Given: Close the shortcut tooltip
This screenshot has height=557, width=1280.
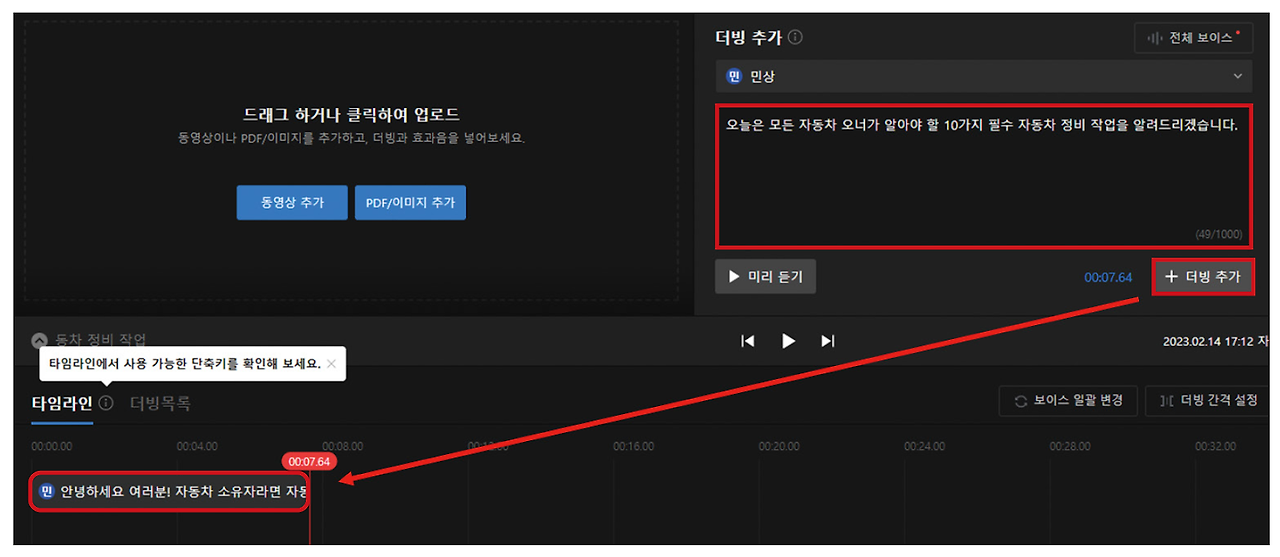Looking at the screenshot, I should [331, 364].
